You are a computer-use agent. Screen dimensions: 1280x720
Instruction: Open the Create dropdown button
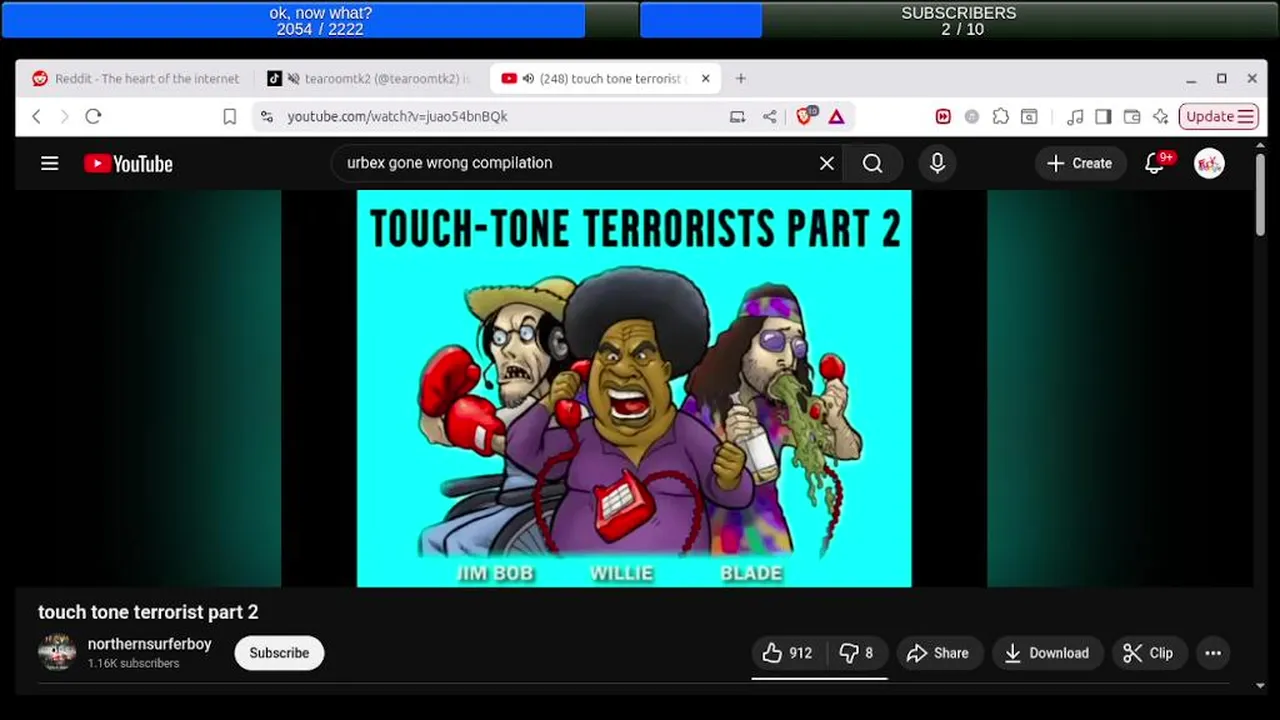click(x=1080, y=163)
